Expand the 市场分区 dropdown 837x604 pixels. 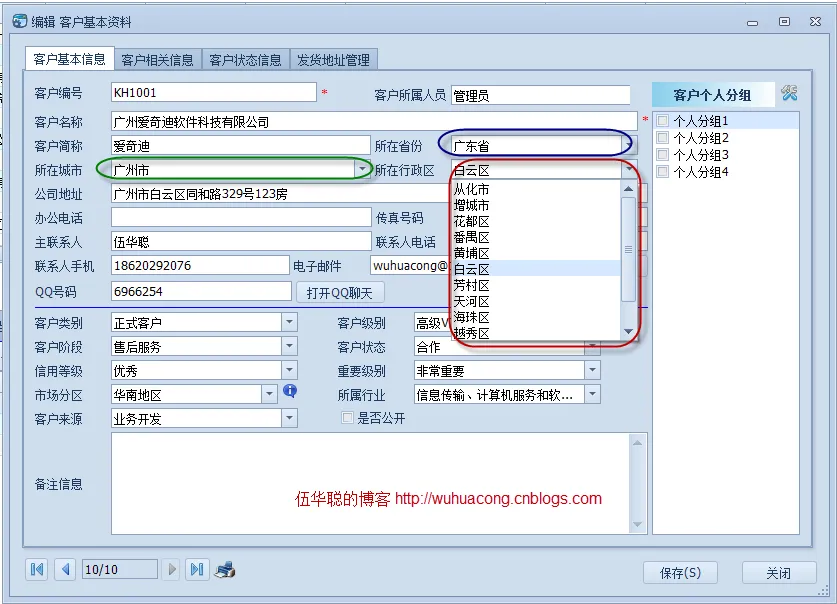pyautogui.click(x=270, y=394)
